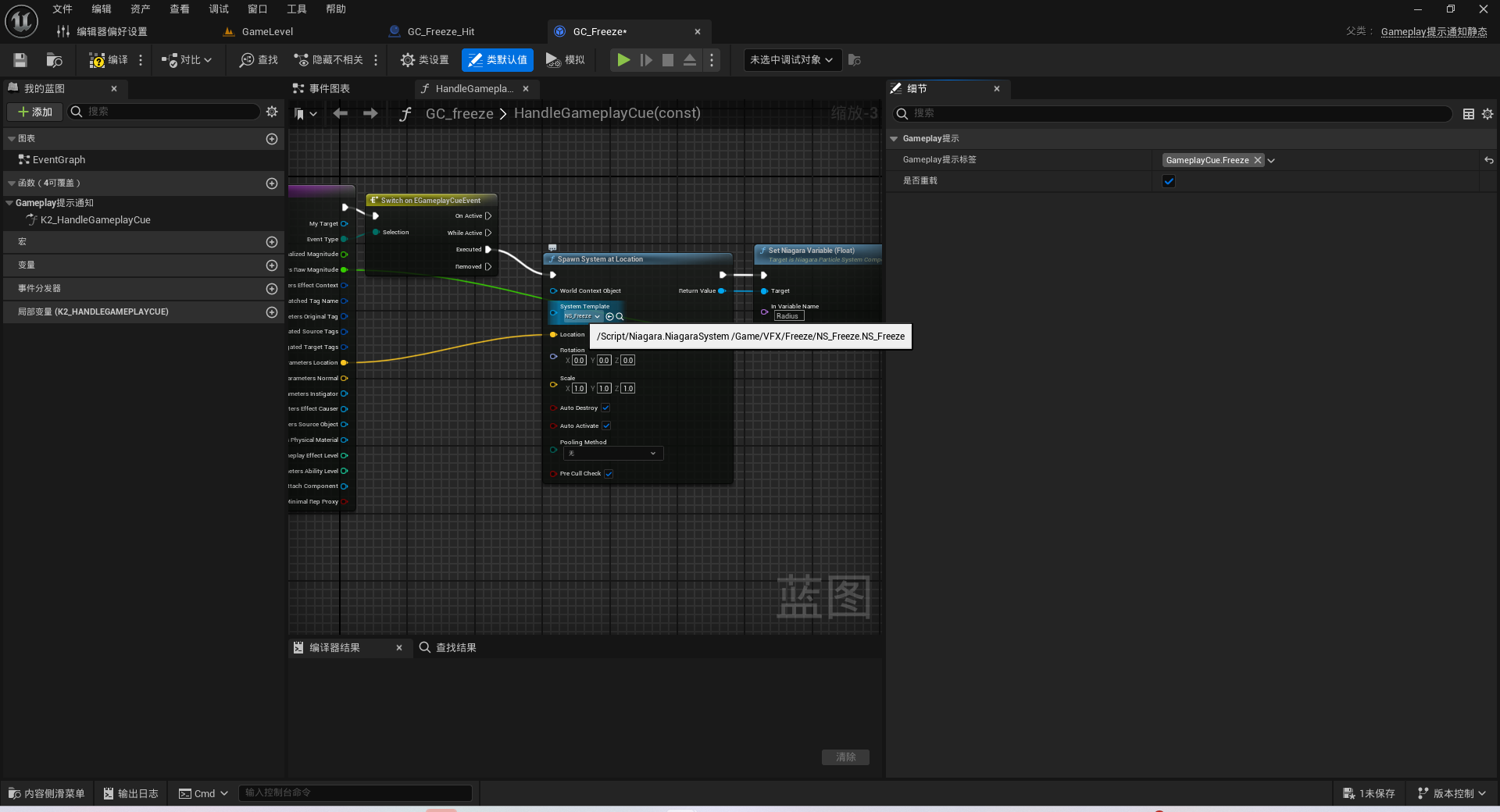This screenshot has width=1500, height=812.
Task: Switch to the GameLevel tab
Action: click(267, 32)
